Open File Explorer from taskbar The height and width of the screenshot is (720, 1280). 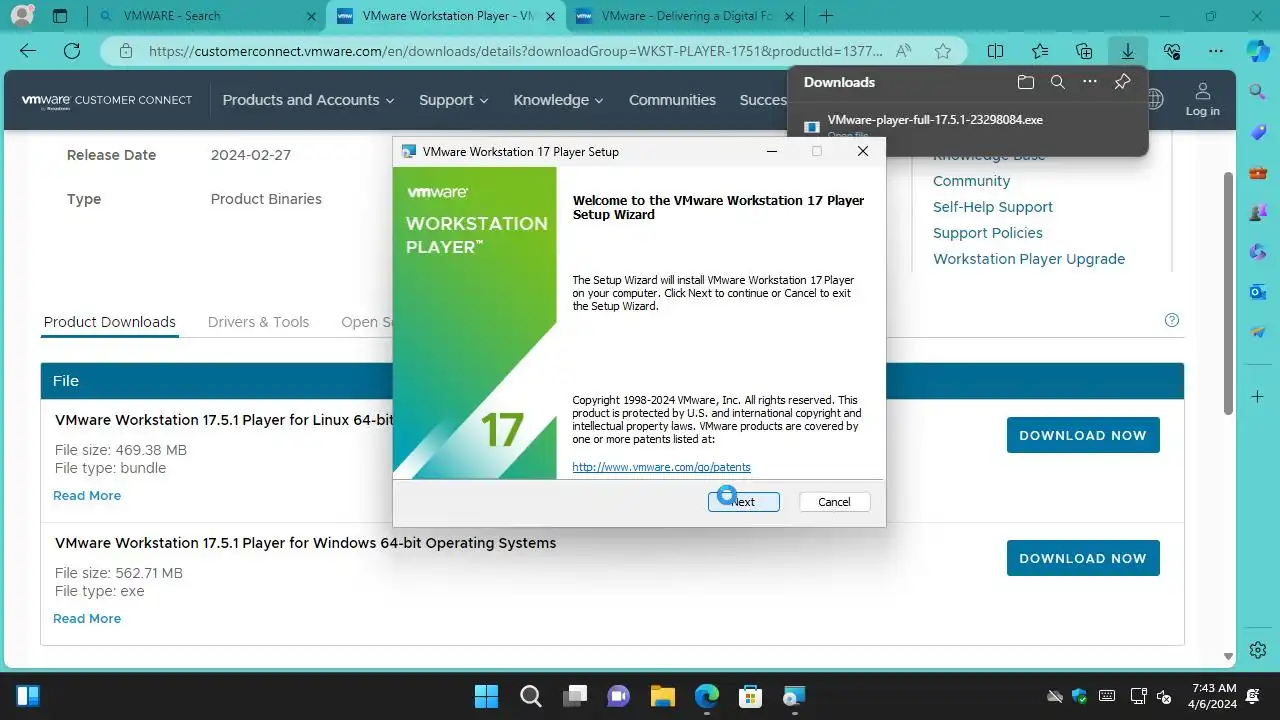(x=662, y=696)
